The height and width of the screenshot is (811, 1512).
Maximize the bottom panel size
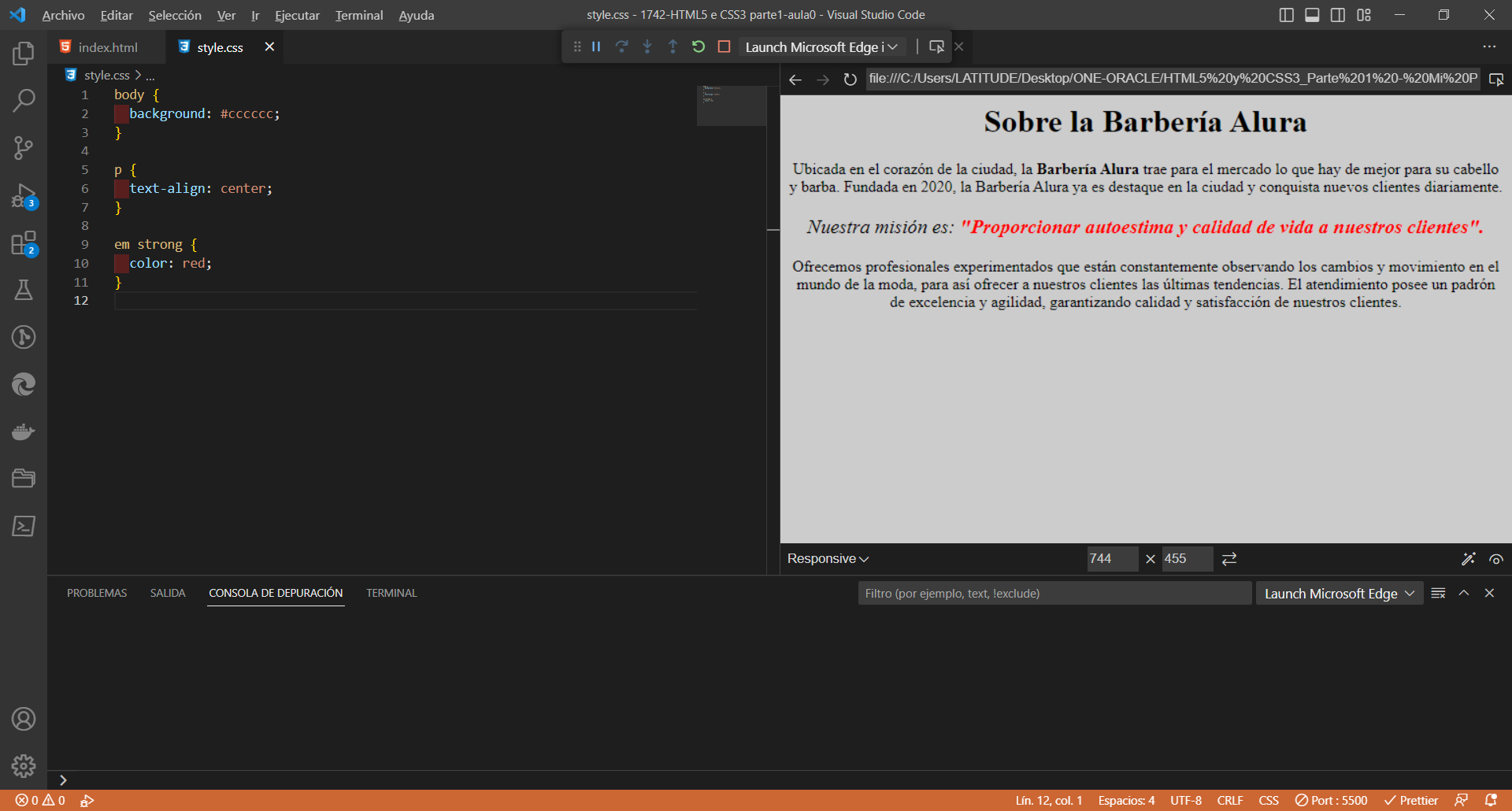[1464, 593]
